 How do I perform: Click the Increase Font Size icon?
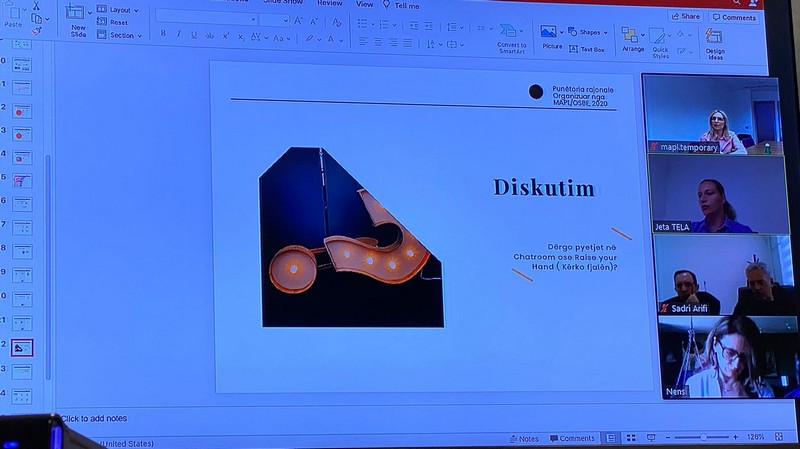298,21
